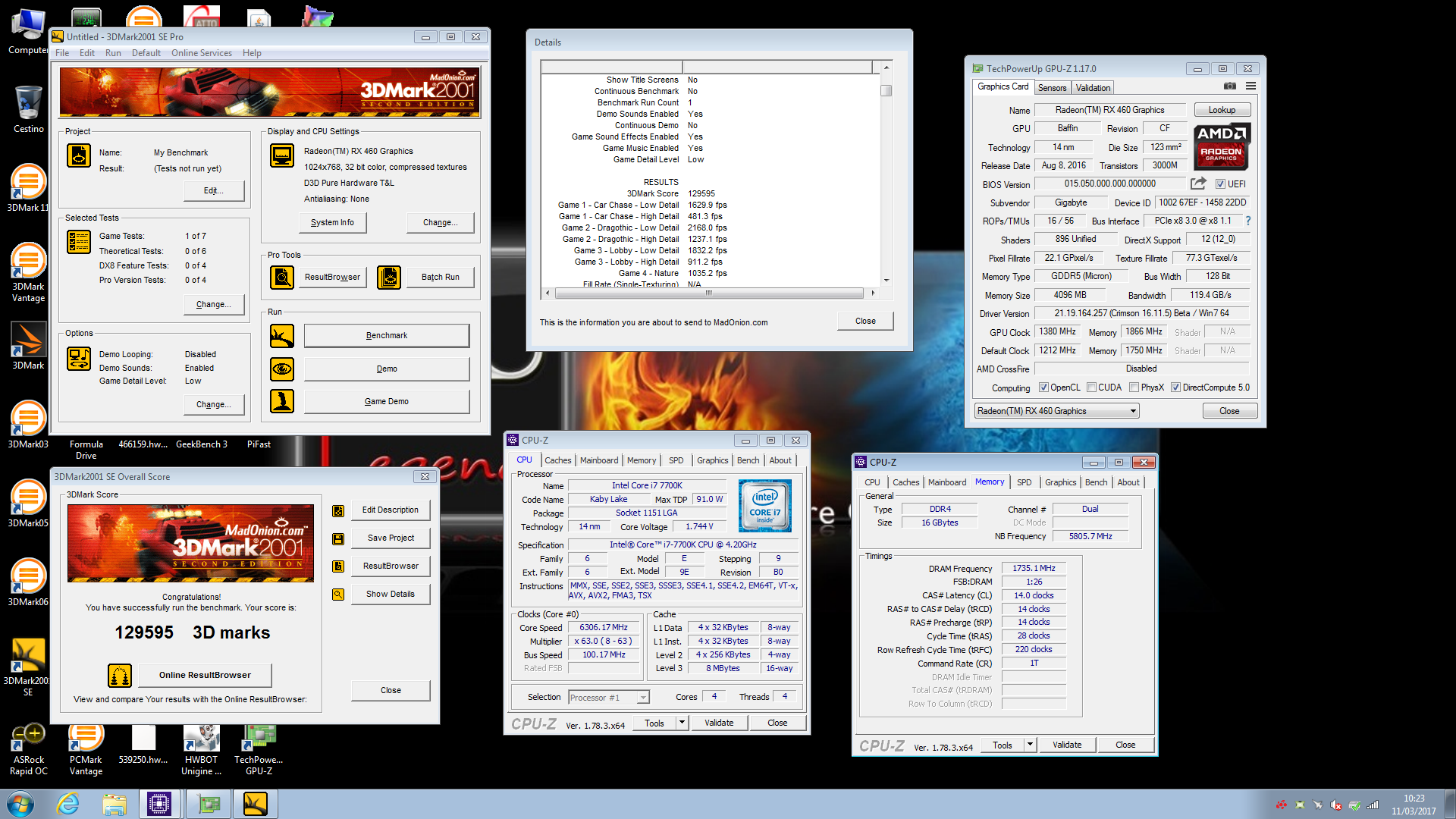Click the scroll down arrow in Details list
This screenshot has height=819, width=1456.
point(886,280)
